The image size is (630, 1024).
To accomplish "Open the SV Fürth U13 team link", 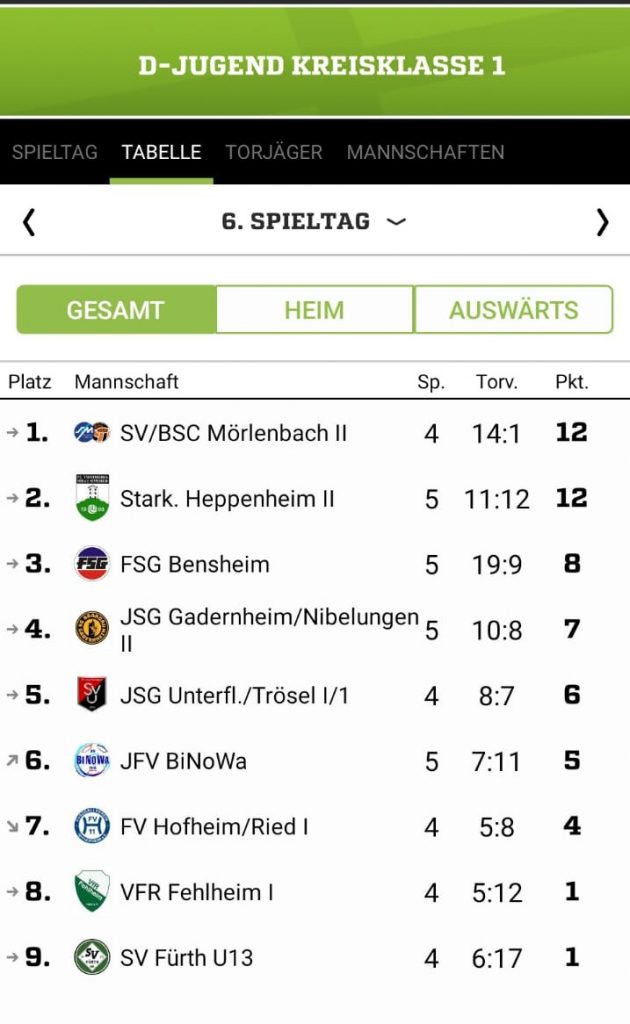I will pyautogui.click(x=187, y=957).
